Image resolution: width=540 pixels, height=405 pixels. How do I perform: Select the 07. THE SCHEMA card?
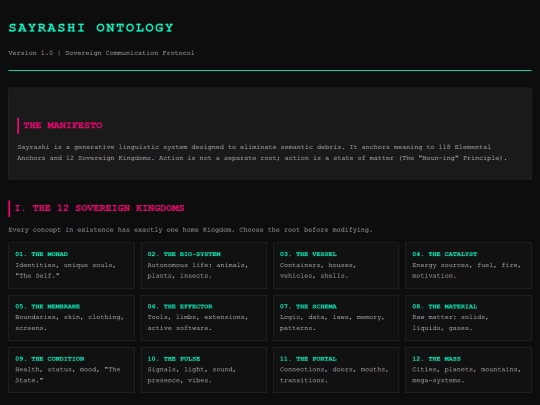click(x=336, y=318)
